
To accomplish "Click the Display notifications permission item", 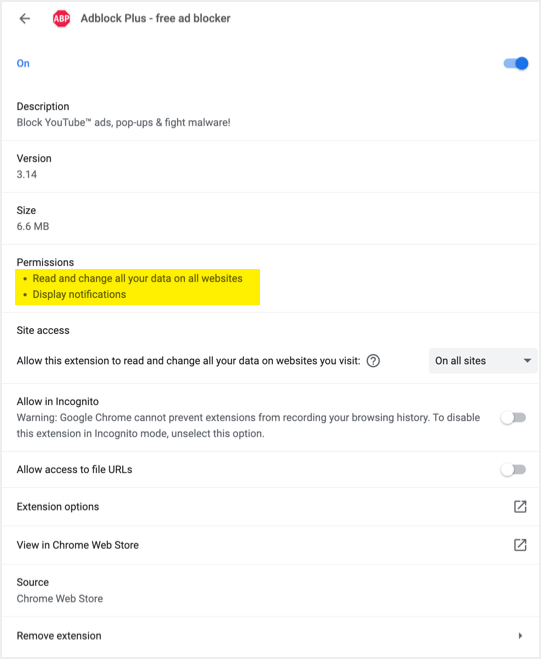I will click(x=79, y=294).
